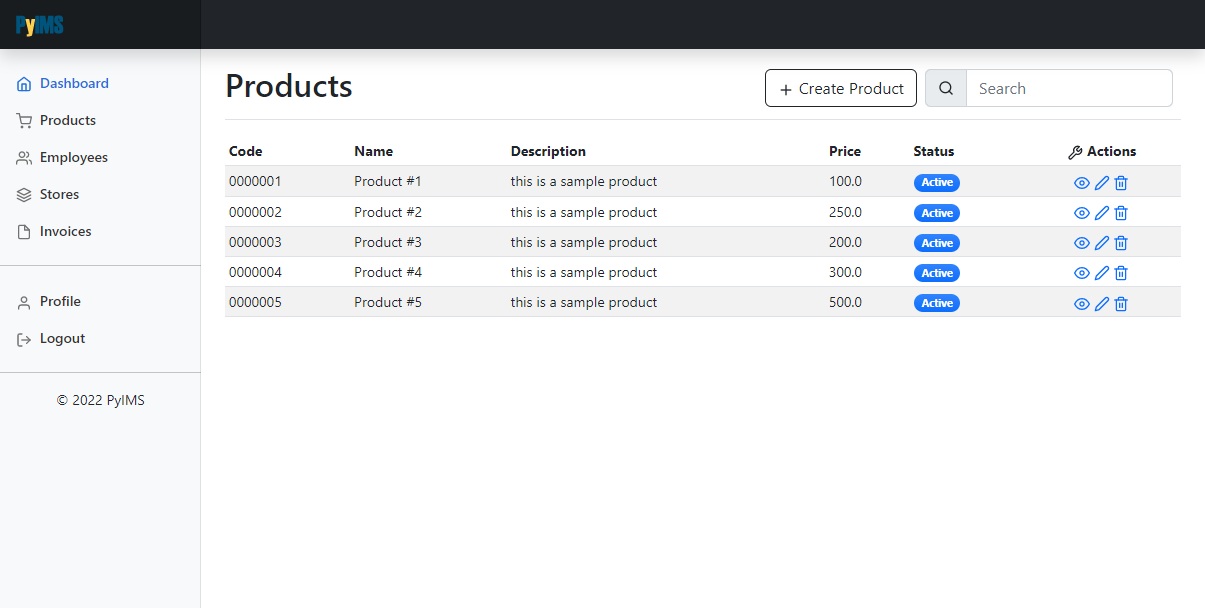Open the Stores sidebar item
The width and height of the screenshot is (1205, 608).
(59, 194)
